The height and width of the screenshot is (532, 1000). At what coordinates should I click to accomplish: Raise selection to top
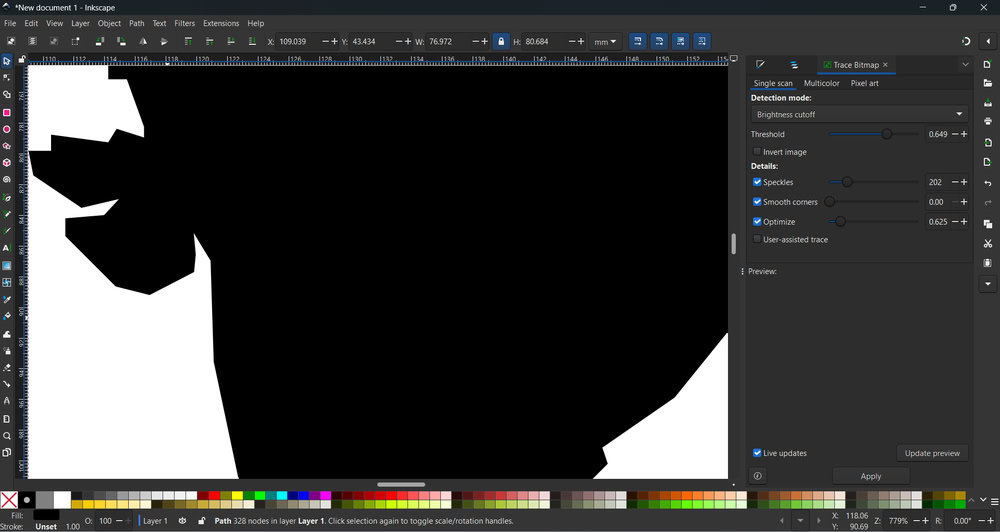click(x=188, y=41)
